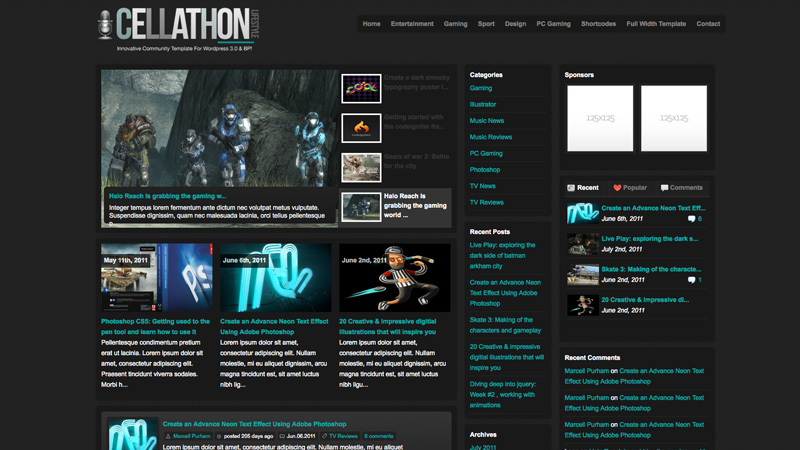This screenshot has width=800, height=450.
Task: Open 'Skate 3: Making of the characters' recent post
Action: point(505,325)
